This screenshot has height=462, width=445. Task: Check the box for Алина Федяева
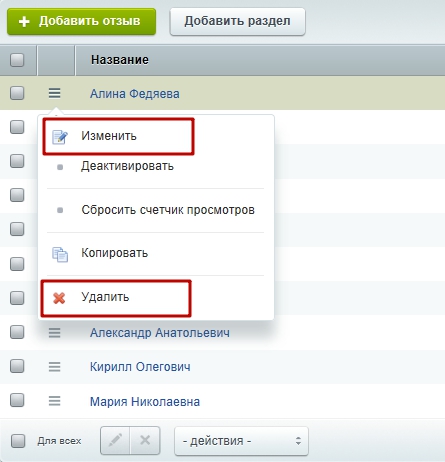point(17,93)
